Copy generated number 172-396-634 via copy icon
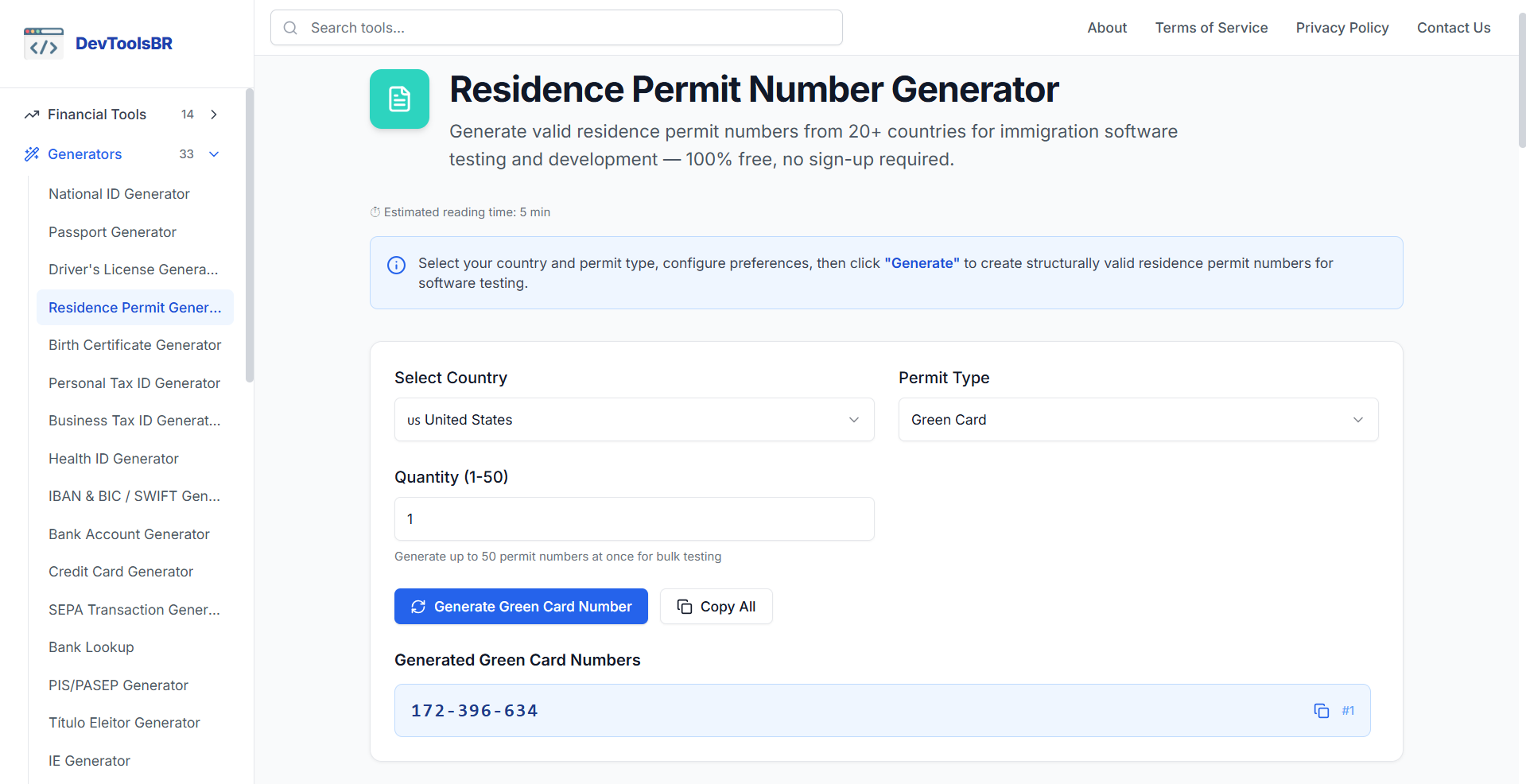1526x784 pixels. 1321,711
